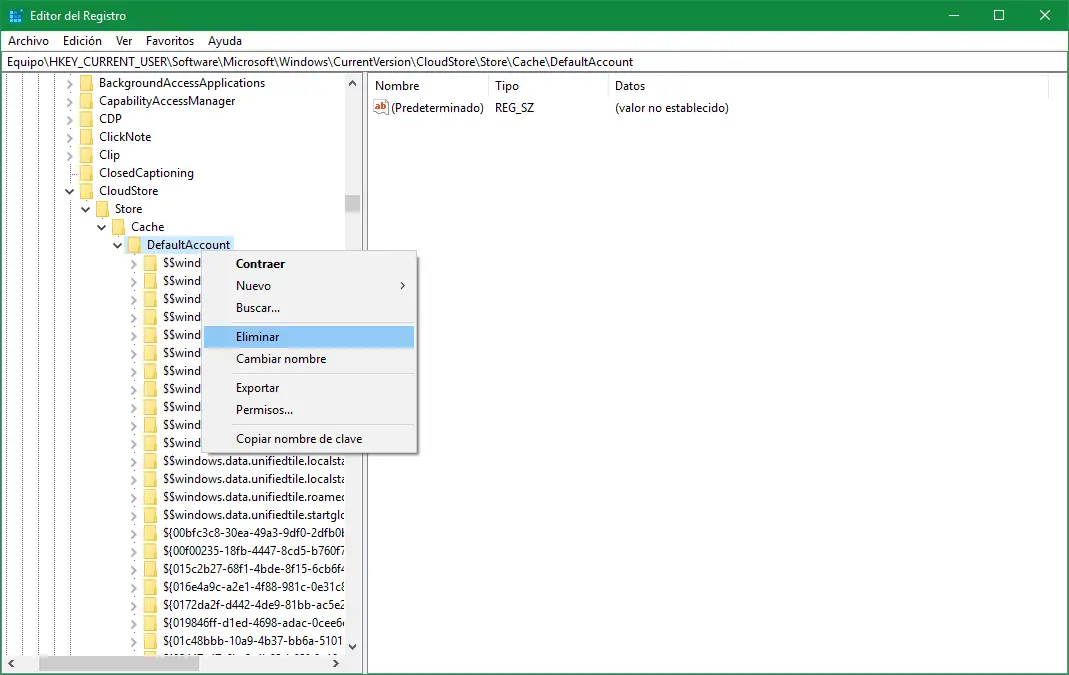Click the ClosedCaptioning folder icon

(x=86, y=173)
